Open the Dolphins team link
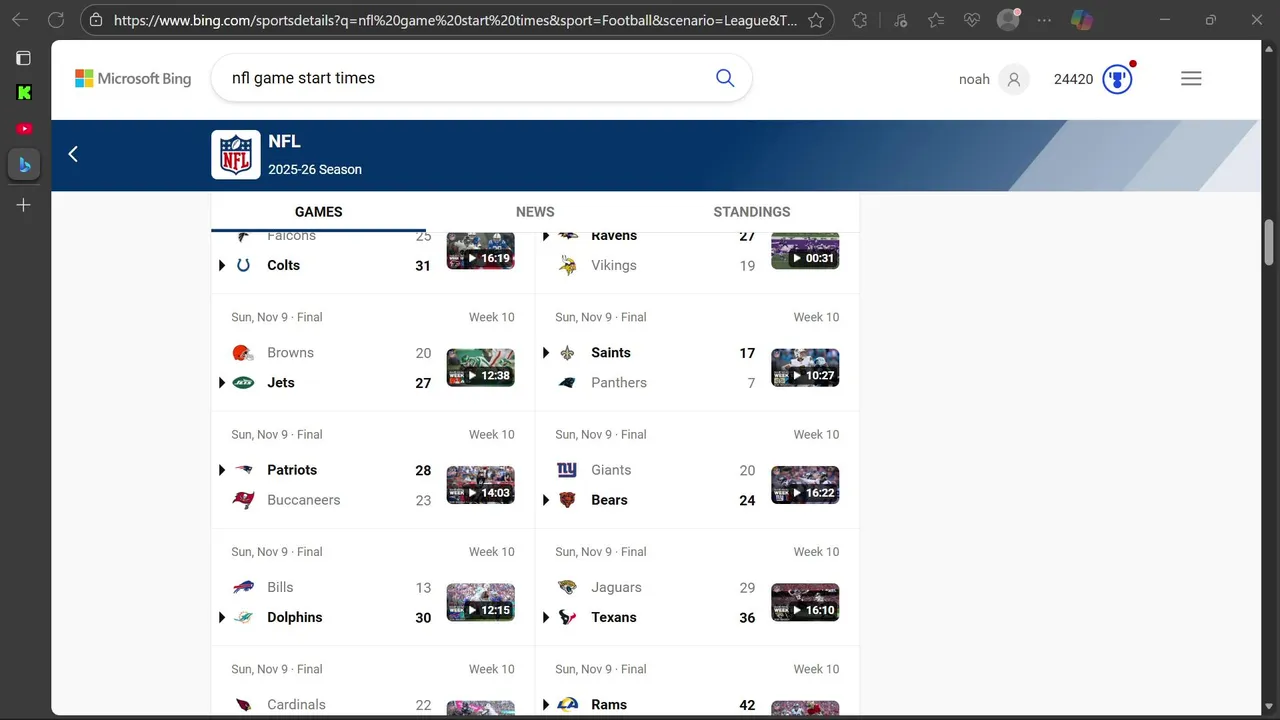 click(295, 618)
